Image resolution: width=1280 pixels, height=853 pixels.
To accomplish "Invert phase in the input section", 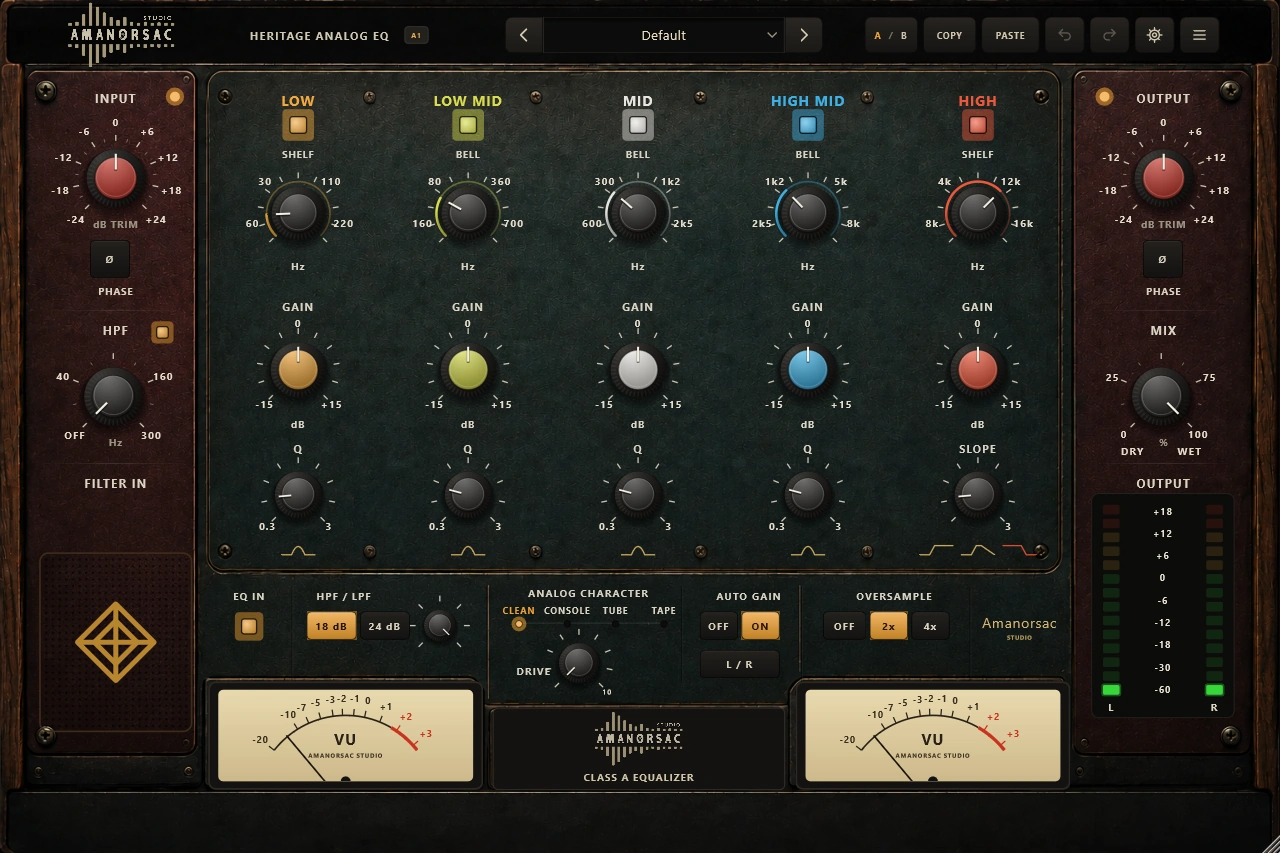I will click(110, 259).
